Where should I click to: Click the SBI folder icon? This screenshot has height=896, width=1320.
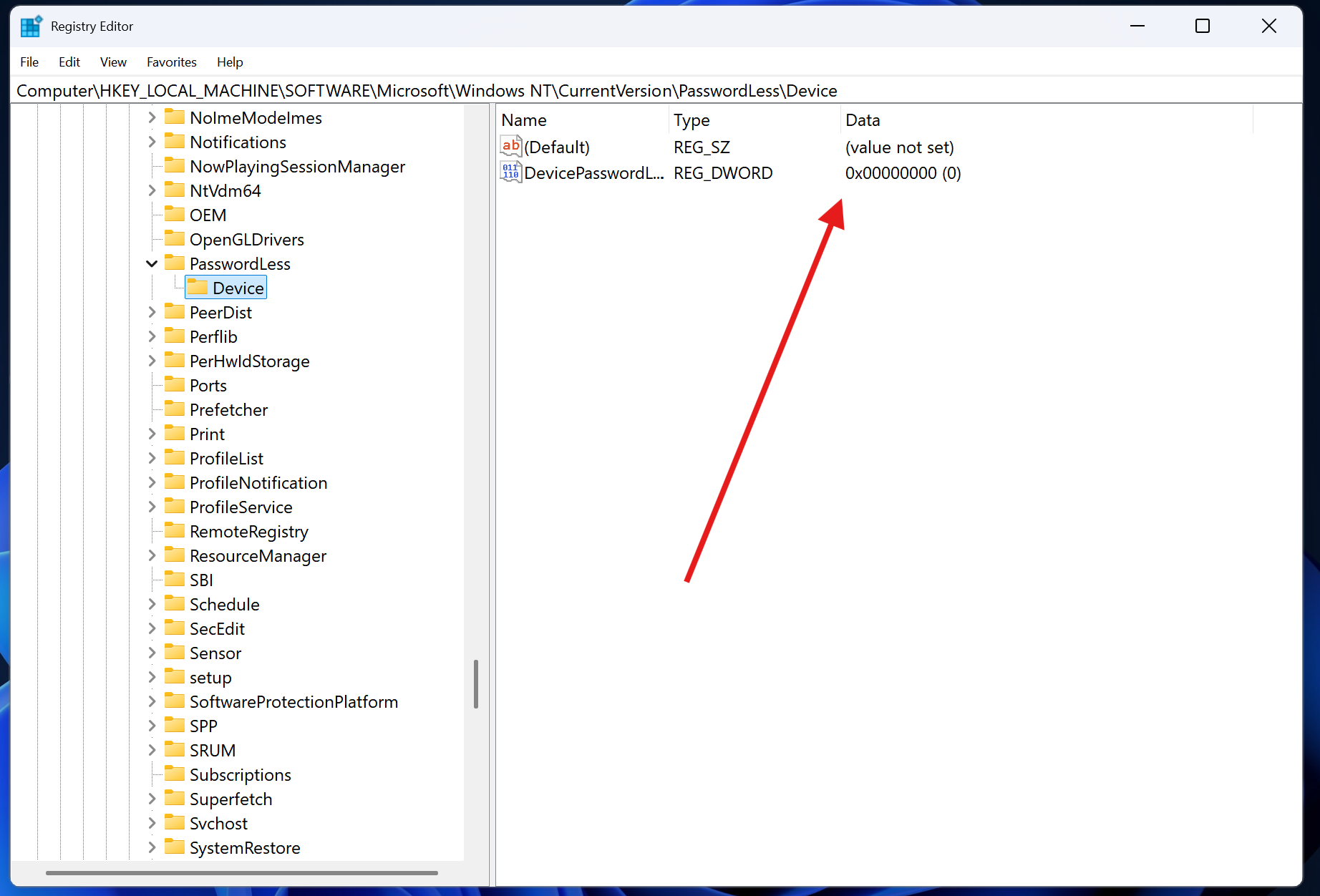point(175,580)
